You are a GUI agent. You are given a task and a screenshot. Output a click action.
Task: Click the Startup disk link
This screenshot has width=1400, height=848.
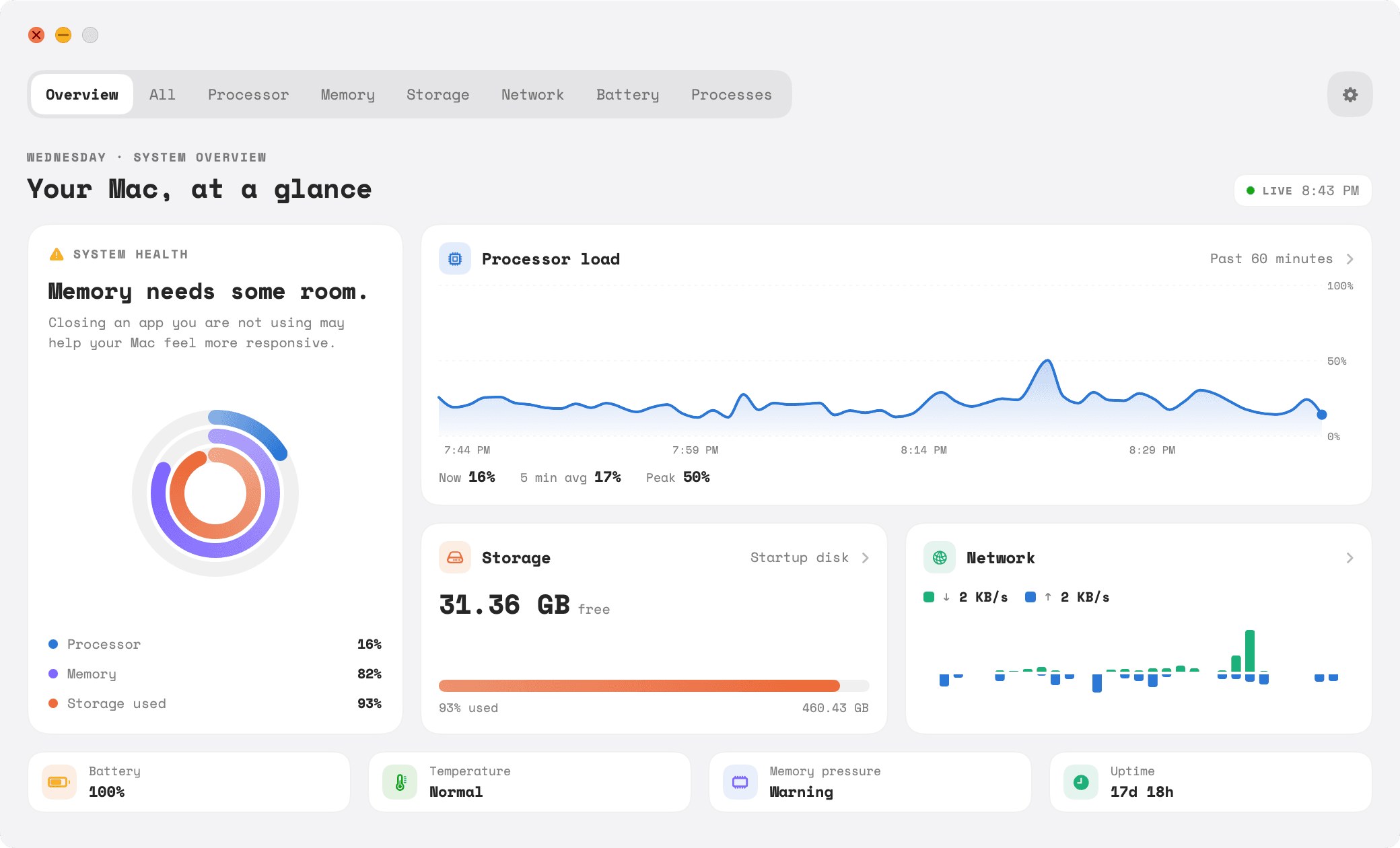click(800, 557)
